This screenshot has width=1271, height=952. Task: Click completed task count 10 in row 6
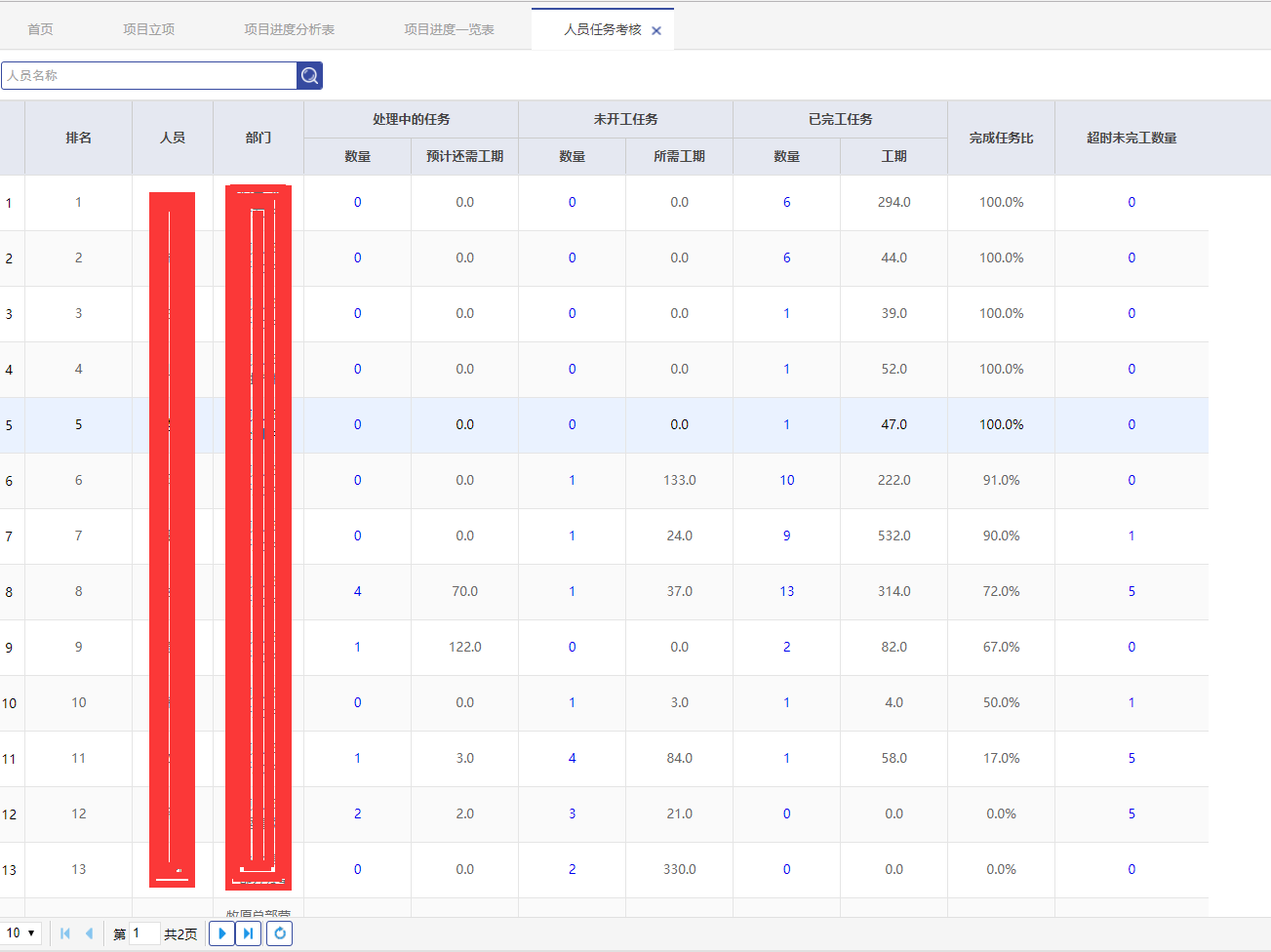pos(786,480)
